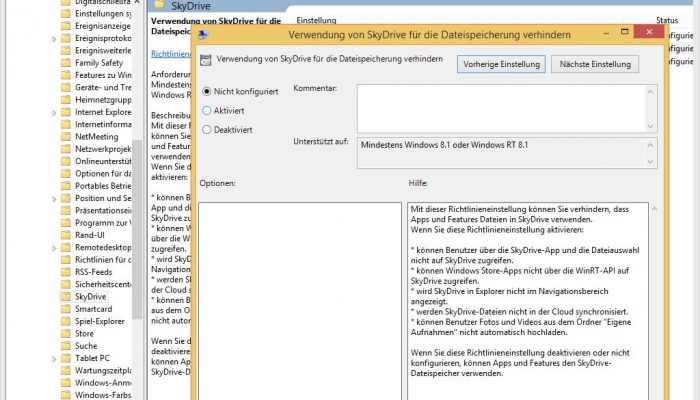Expand the Tablet PC tree node

pos(54,359)
